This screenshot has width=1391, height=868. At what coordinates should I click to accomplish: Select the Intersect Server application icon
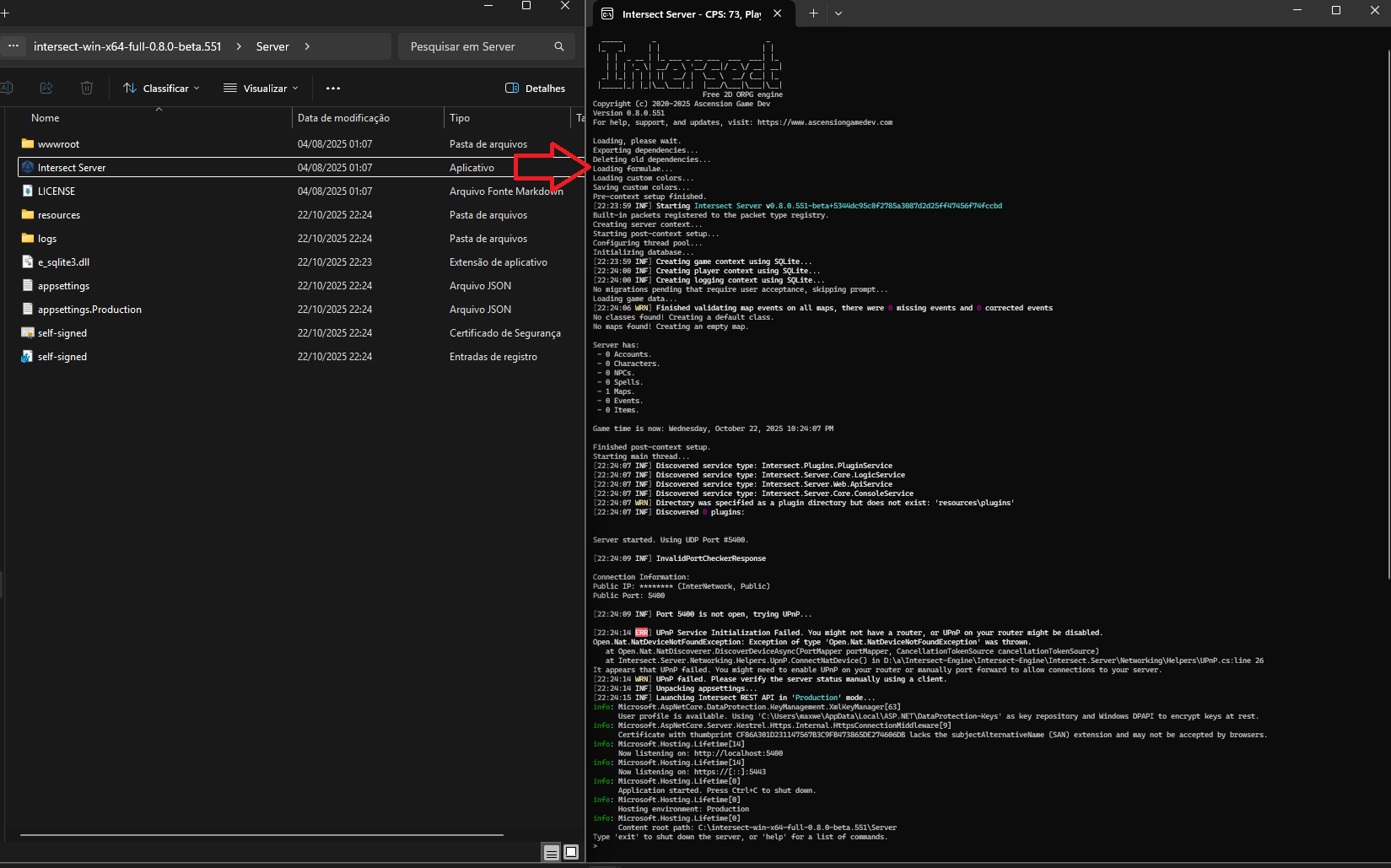coord(28,167)
